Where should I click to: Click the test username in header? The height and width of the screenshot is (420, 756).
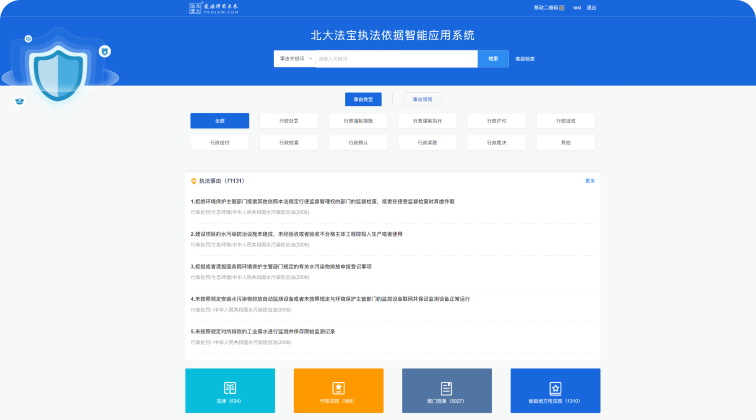577,8
